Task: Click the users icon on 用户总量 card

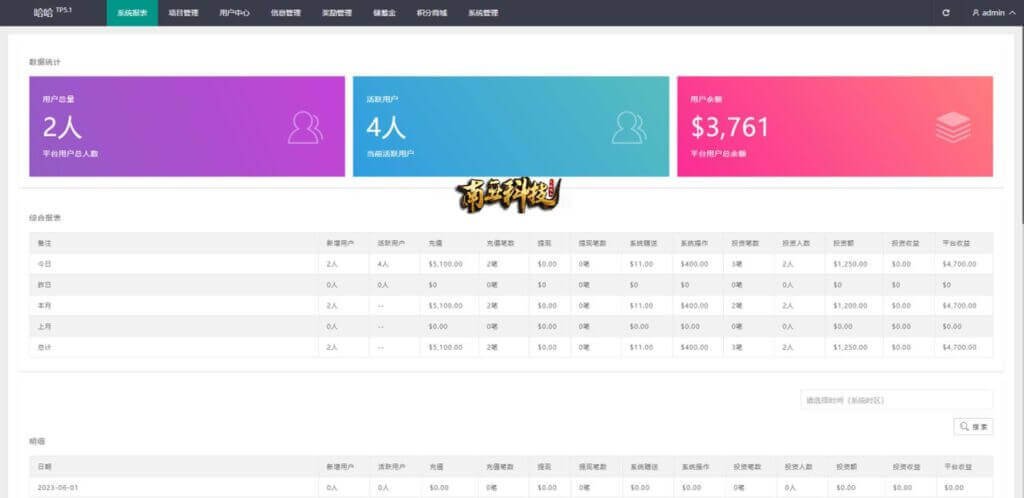Action: 305,127
